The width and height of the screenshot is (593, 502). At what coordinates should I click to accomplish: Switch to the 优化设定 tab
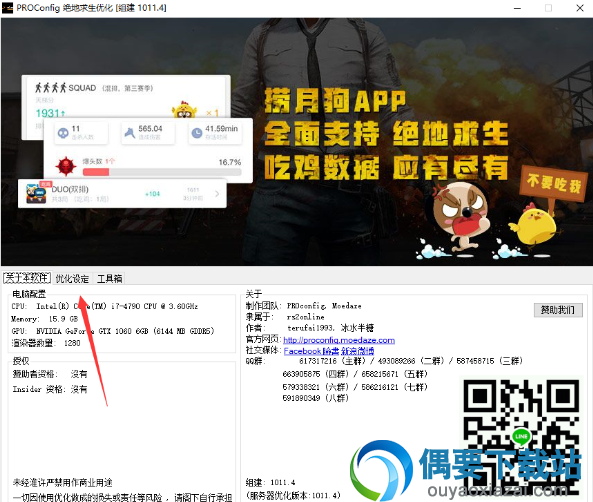coord(72,279)
